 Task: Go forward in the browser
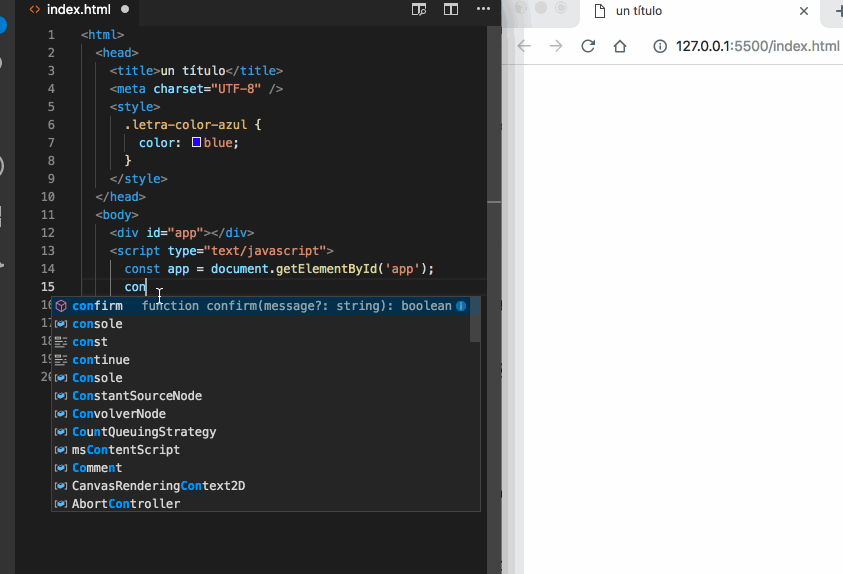point(556,46)
